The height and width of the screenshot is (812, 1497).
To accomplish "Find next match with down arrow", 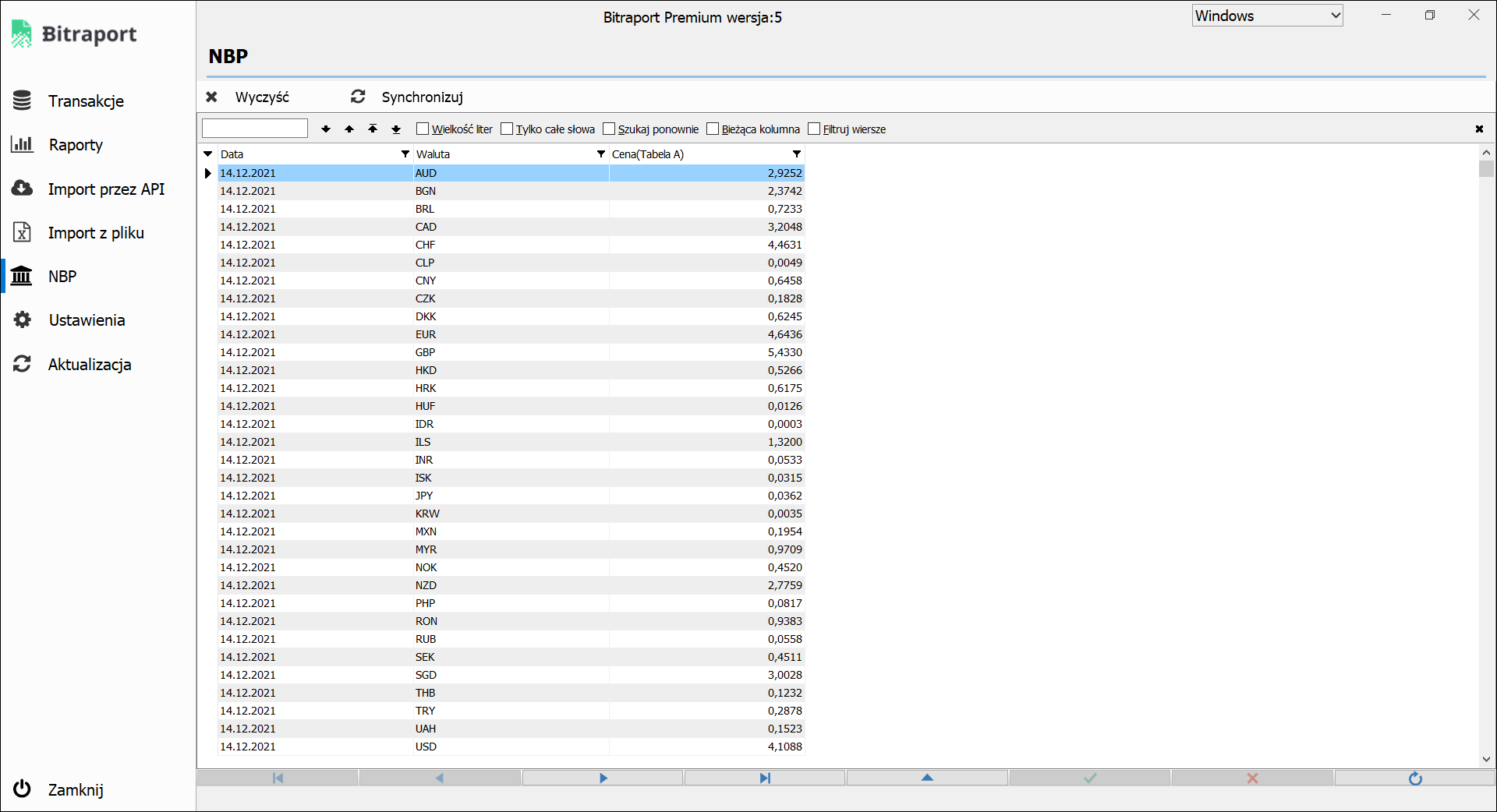I will [x=326, y=129].
